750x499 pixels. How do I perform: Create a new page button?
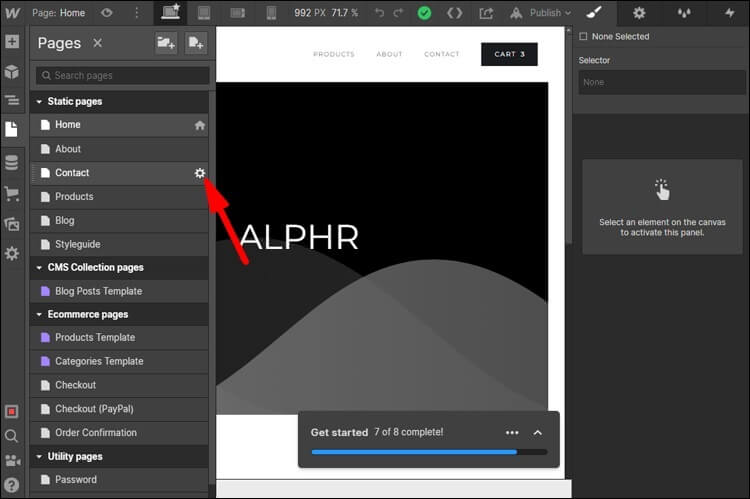[x=196, y=43]
